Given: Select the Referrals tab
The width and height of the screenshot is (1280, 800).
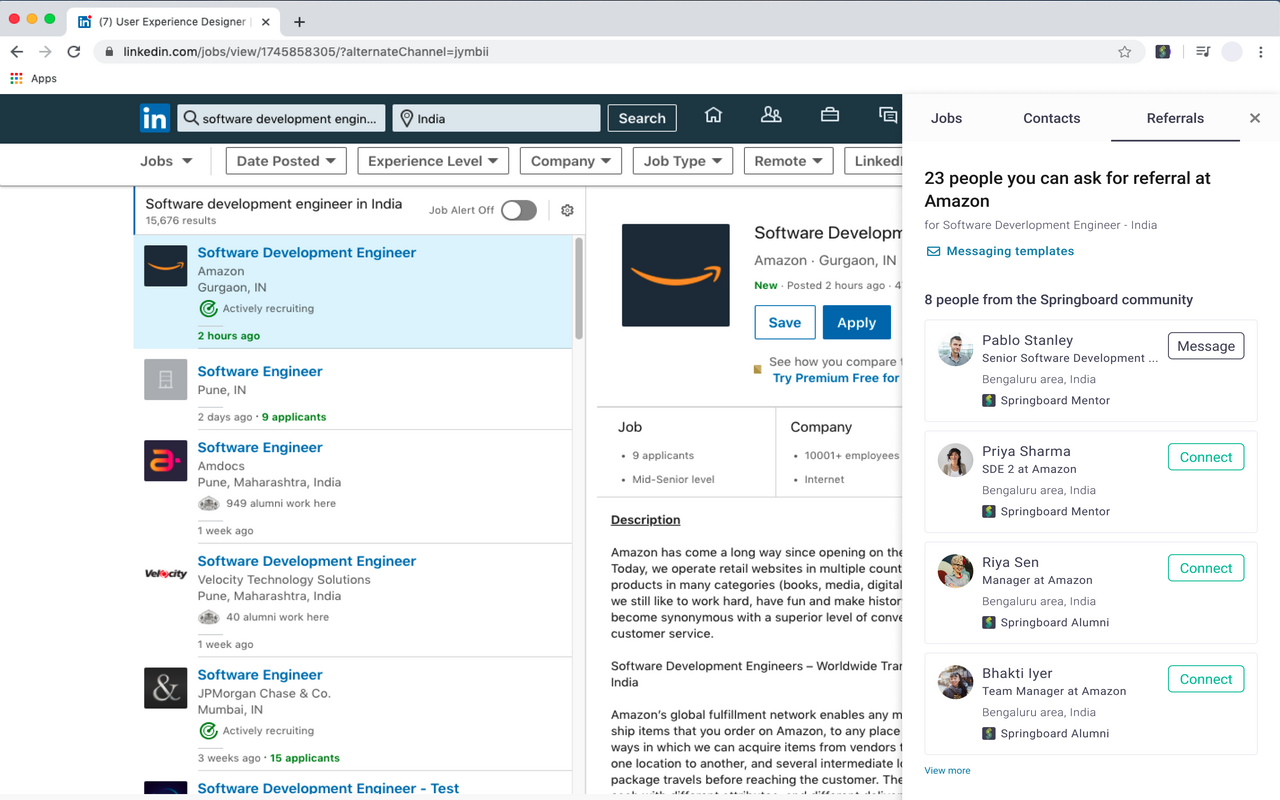Looking at the screenshot, I should click(x=1175, y=118).
